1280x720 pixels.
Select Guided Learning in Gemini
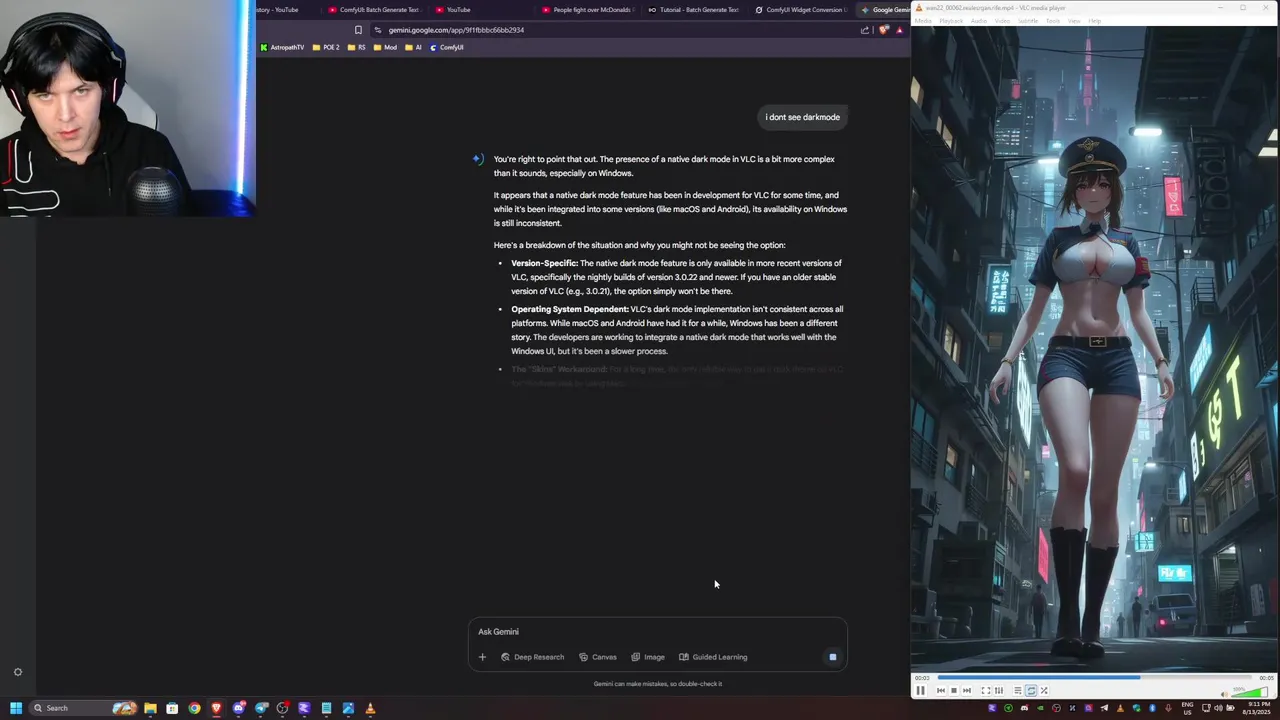coord(713,657)
